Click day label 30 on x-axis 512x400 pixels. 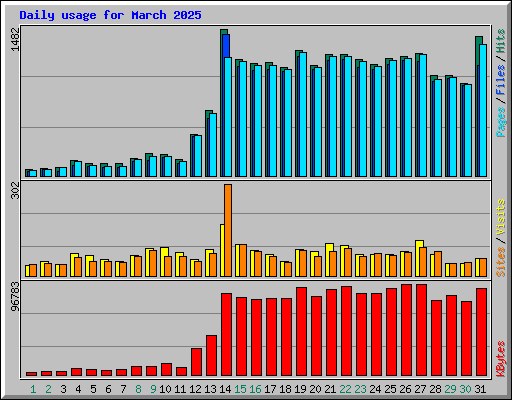tap(465, 389)
